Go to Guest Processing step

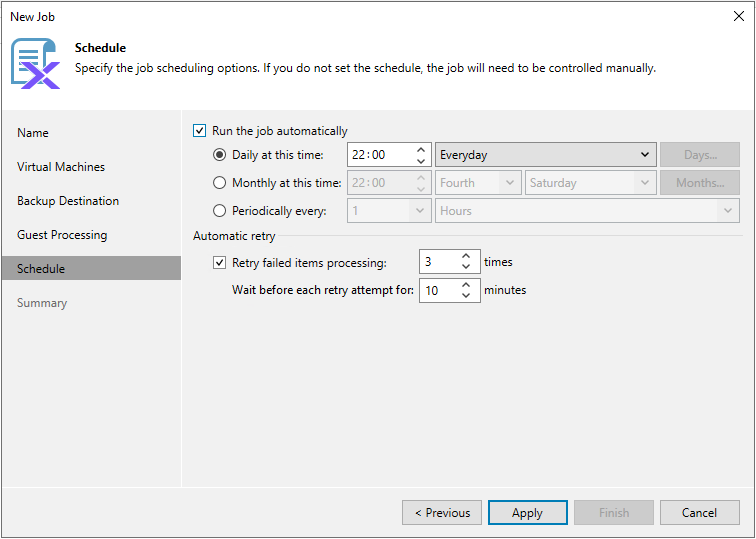[x=62, y=235]
